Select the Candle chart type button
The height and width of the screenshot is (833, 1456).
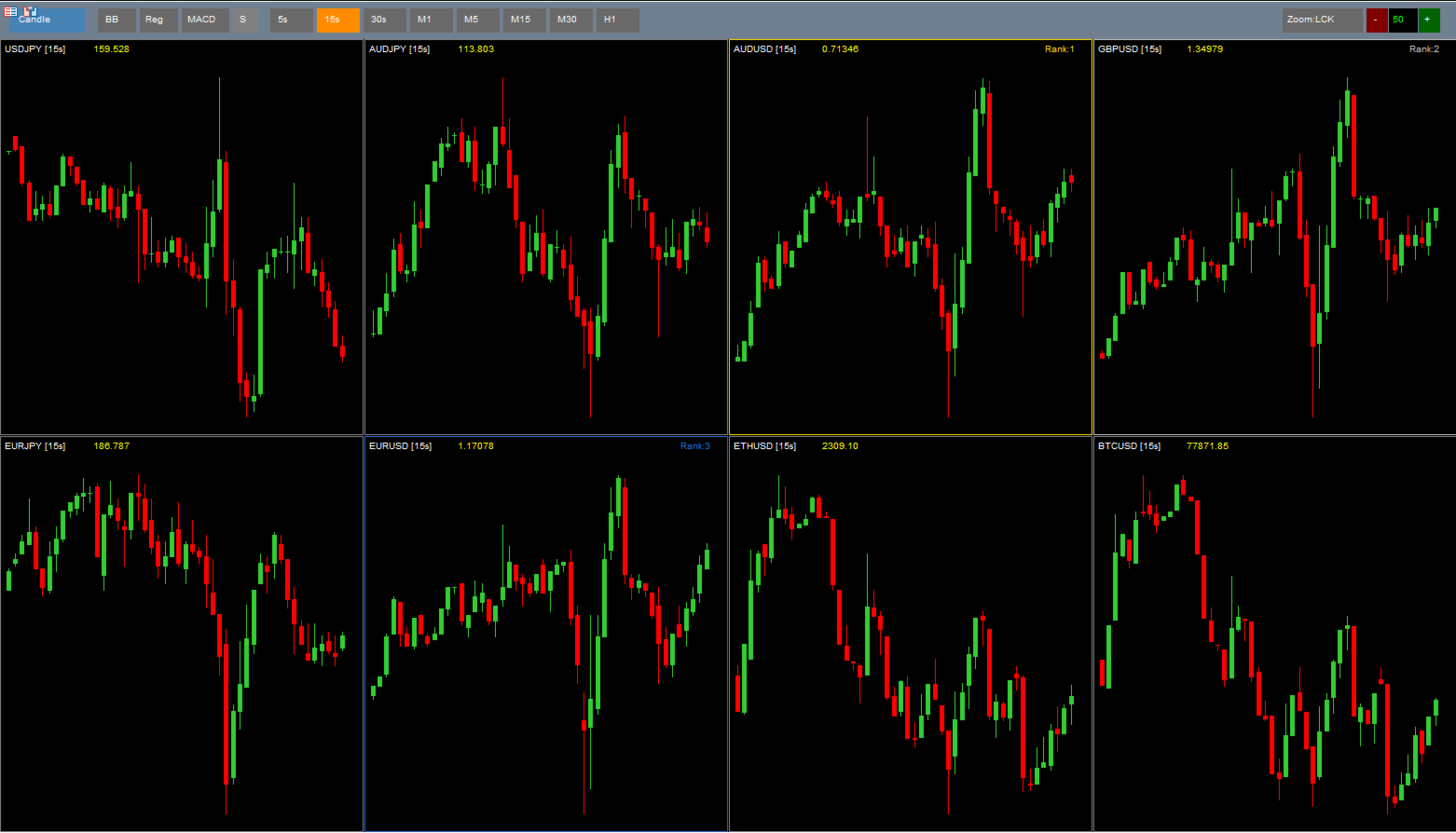(x=47, y=20)
